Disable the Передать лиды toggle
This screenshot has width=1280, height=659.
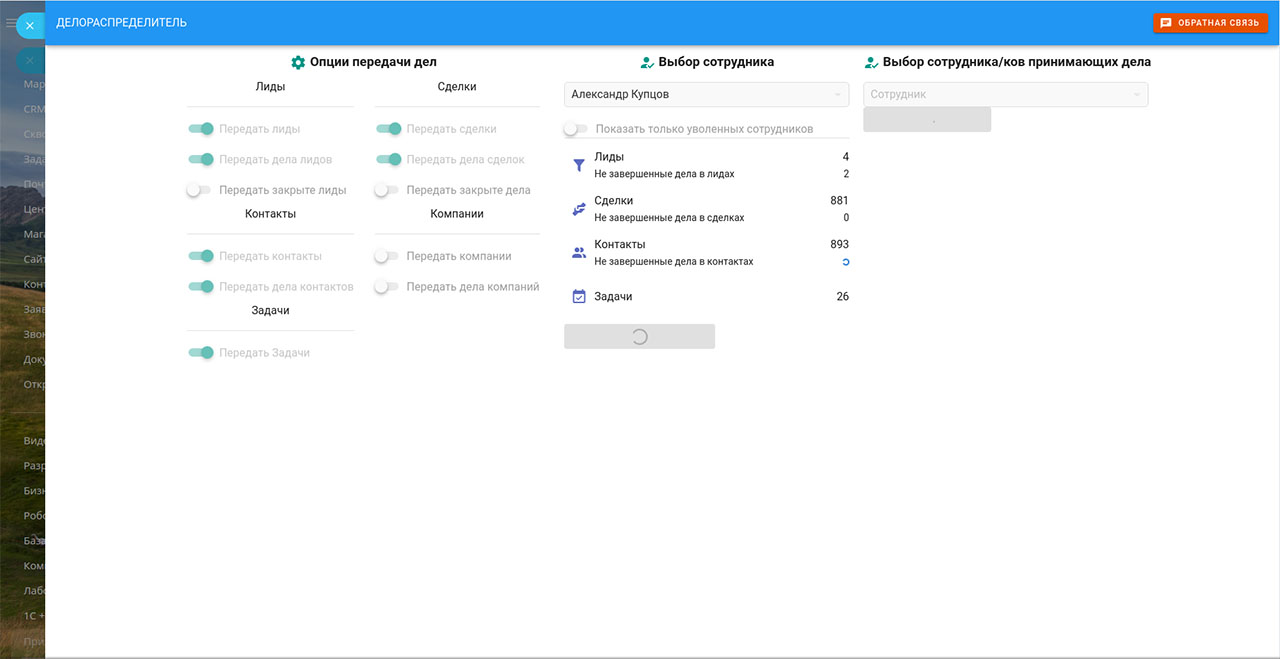pos(201,129)
